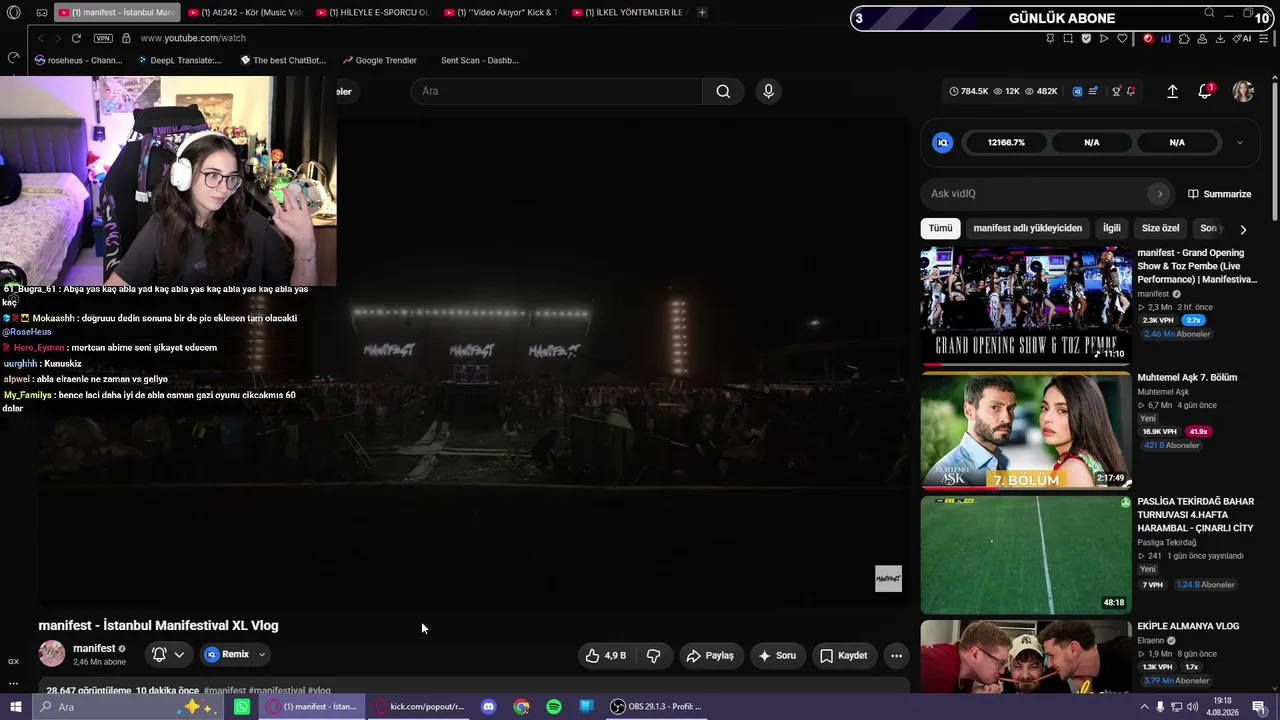Click the vidIQ alerts bell icon

(1132, 91)
